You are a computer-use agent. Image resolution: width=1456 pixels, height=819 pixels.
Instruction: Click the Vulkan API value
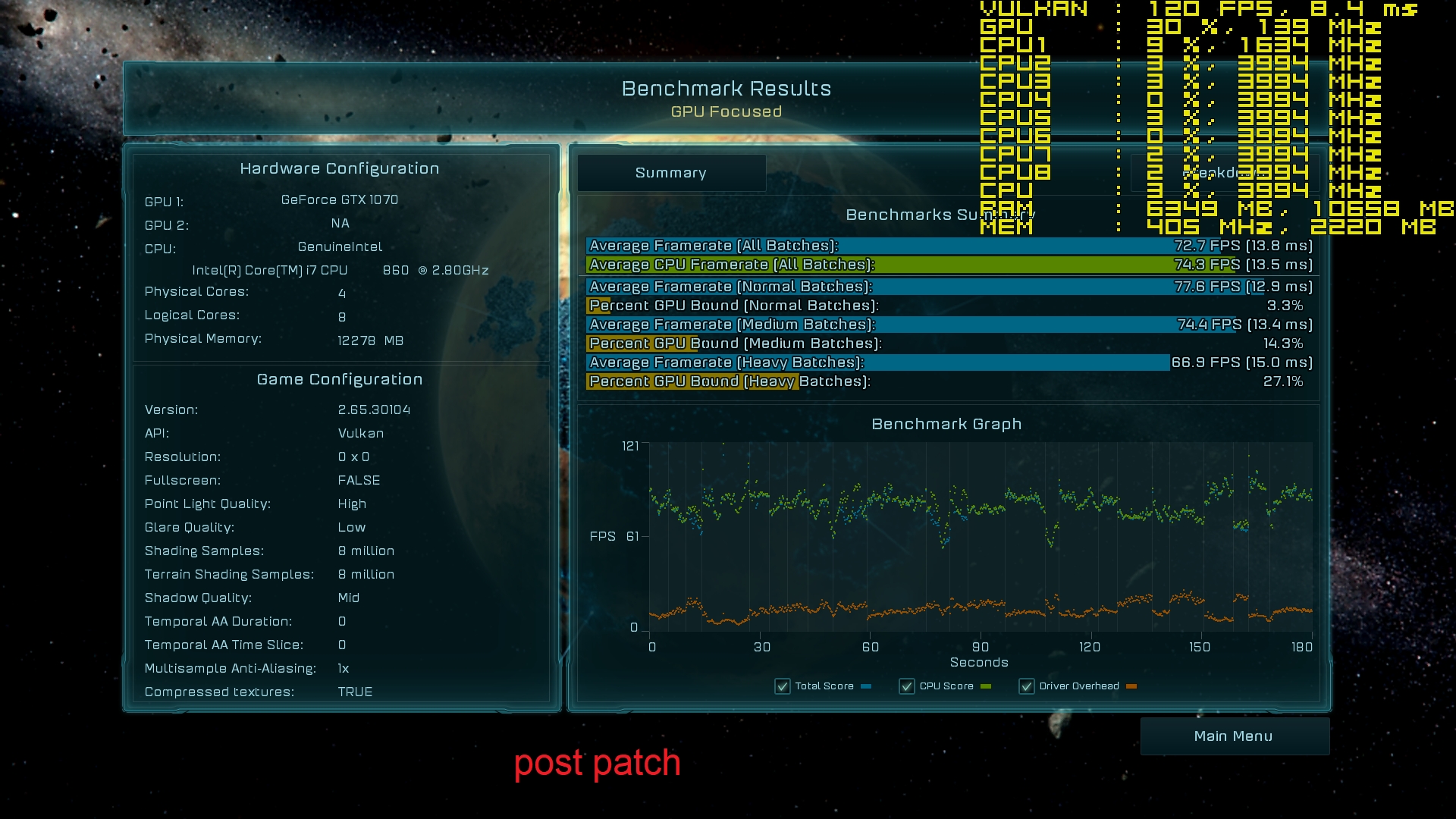point(361,433)
